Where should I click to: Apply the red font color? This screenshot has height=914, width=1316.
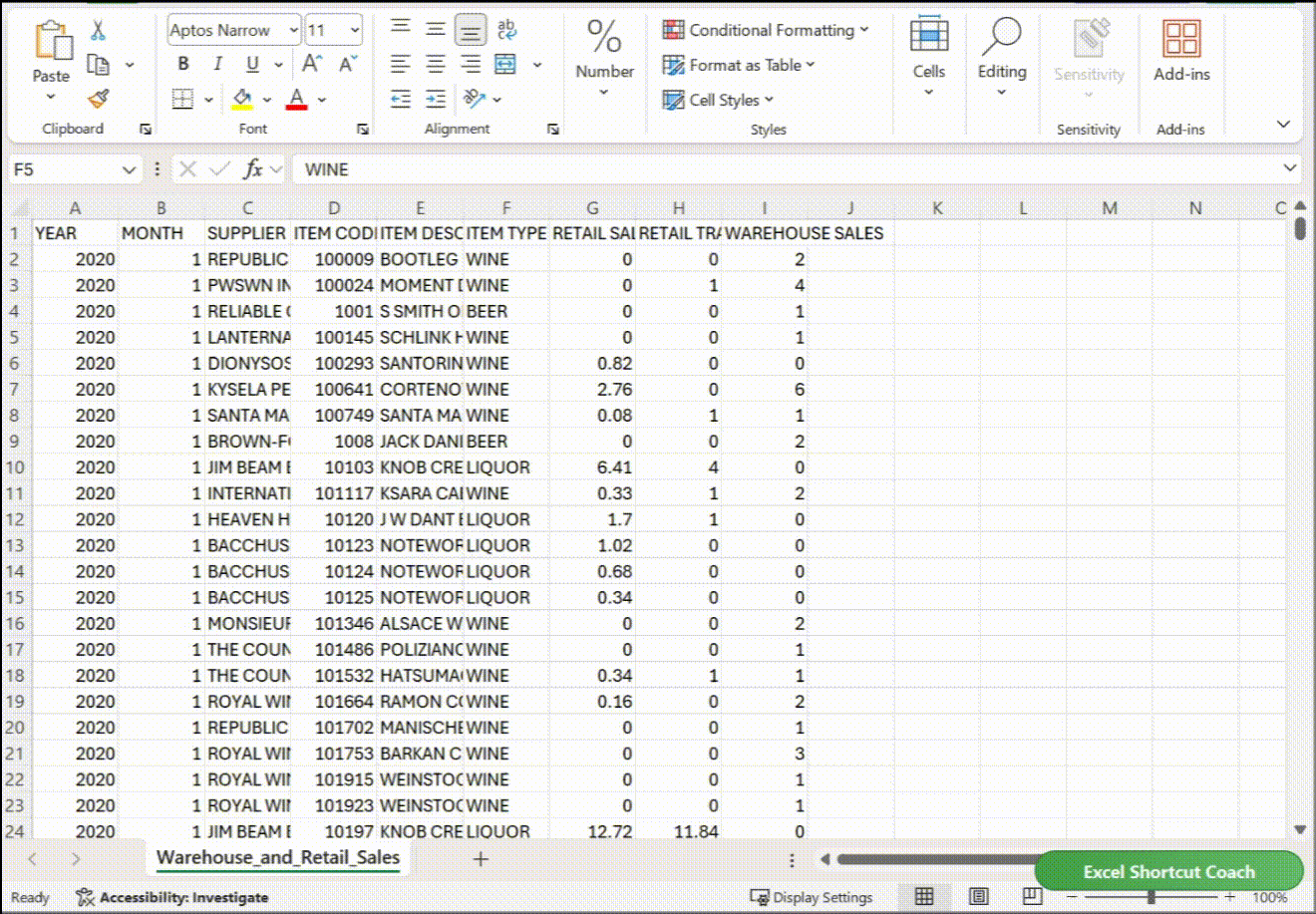coord(296,99)
